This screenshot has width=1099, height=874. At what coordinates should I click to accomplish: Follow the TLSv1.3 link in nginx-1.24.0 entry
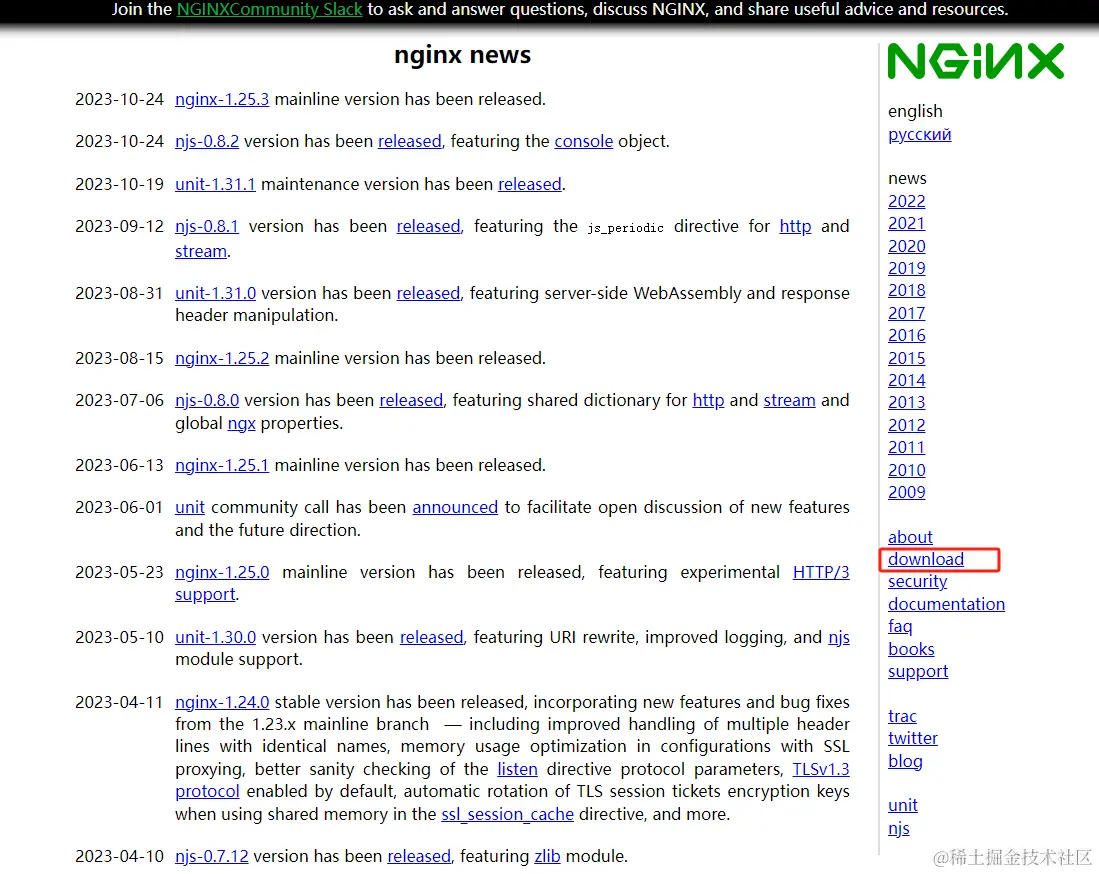tap(821, 770)
